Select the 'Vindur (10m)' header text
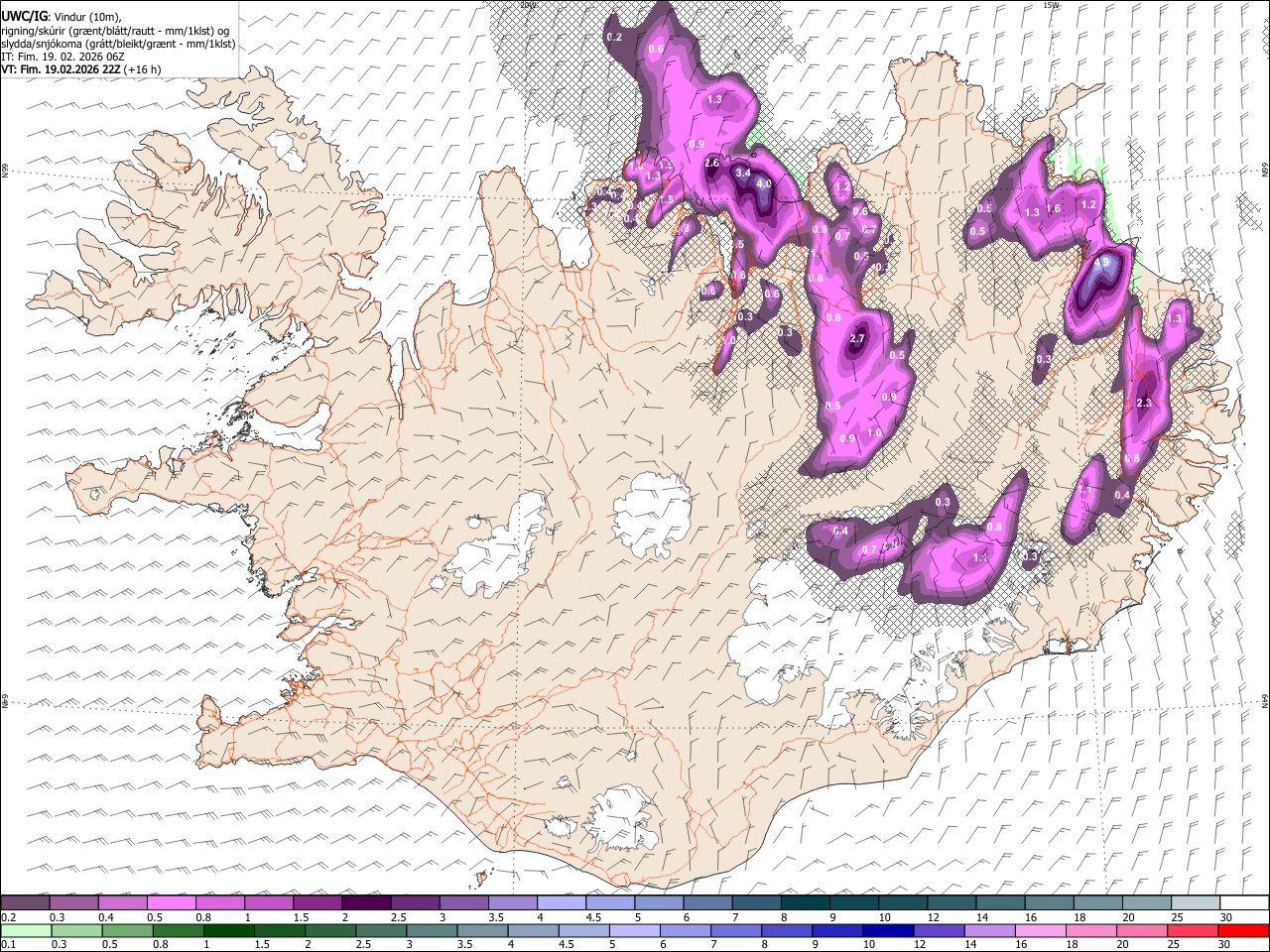 pyautogui.click(x=87, y=16)
